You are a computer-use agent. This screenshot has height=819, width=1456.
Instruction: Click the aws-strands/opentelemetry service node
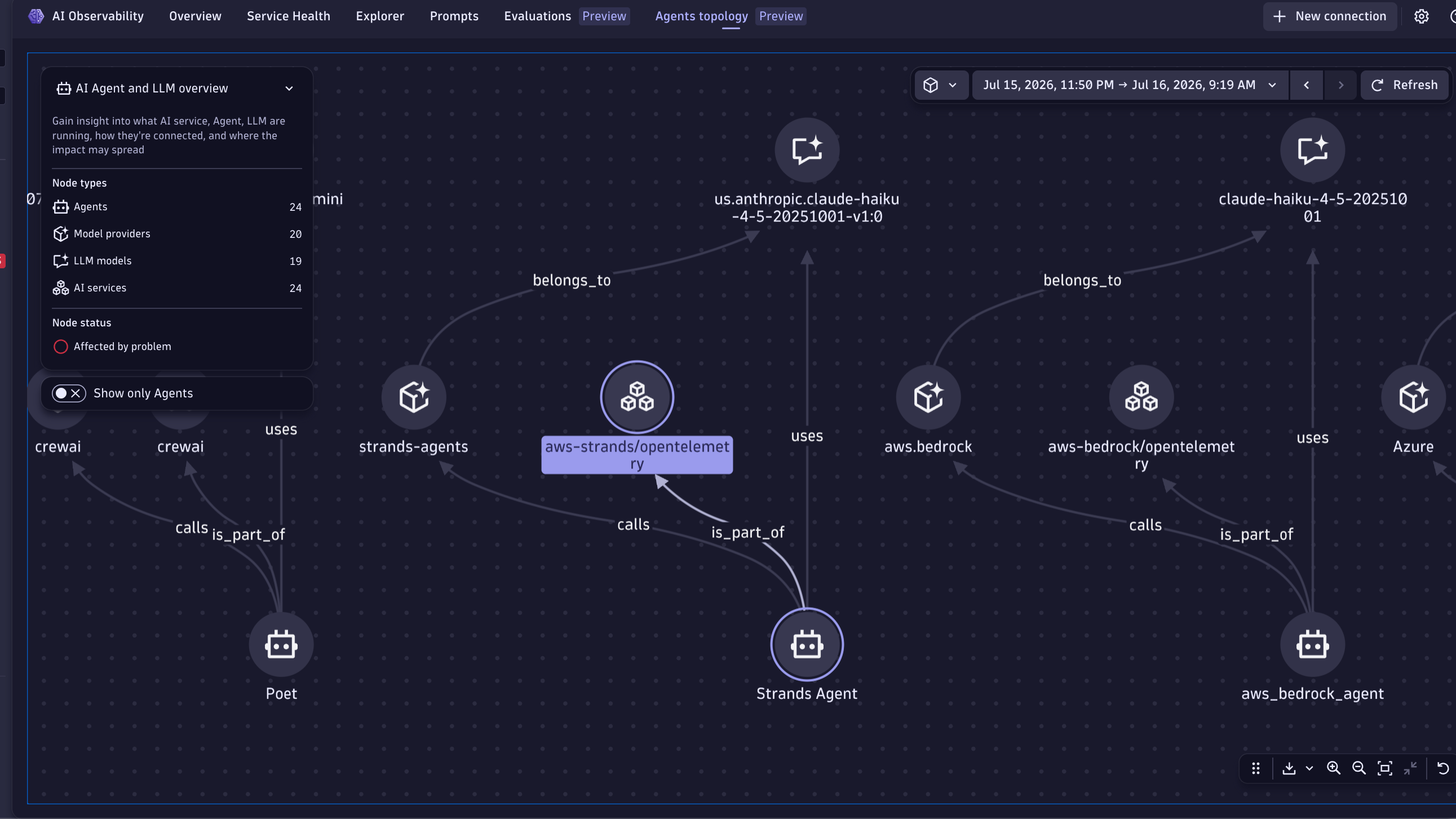(637, 397)
